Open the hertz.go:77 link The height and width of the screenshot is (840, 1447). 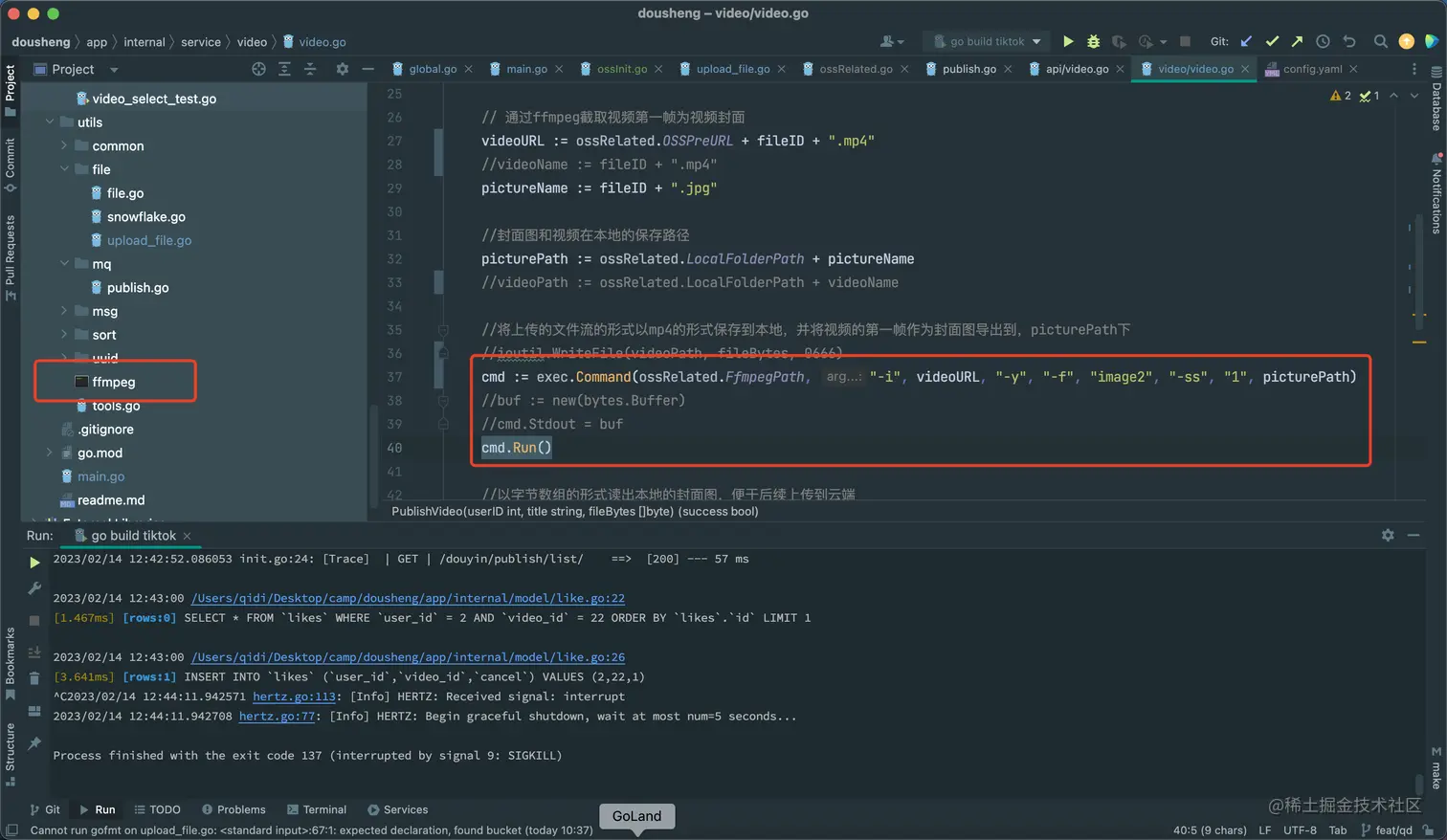277,716
